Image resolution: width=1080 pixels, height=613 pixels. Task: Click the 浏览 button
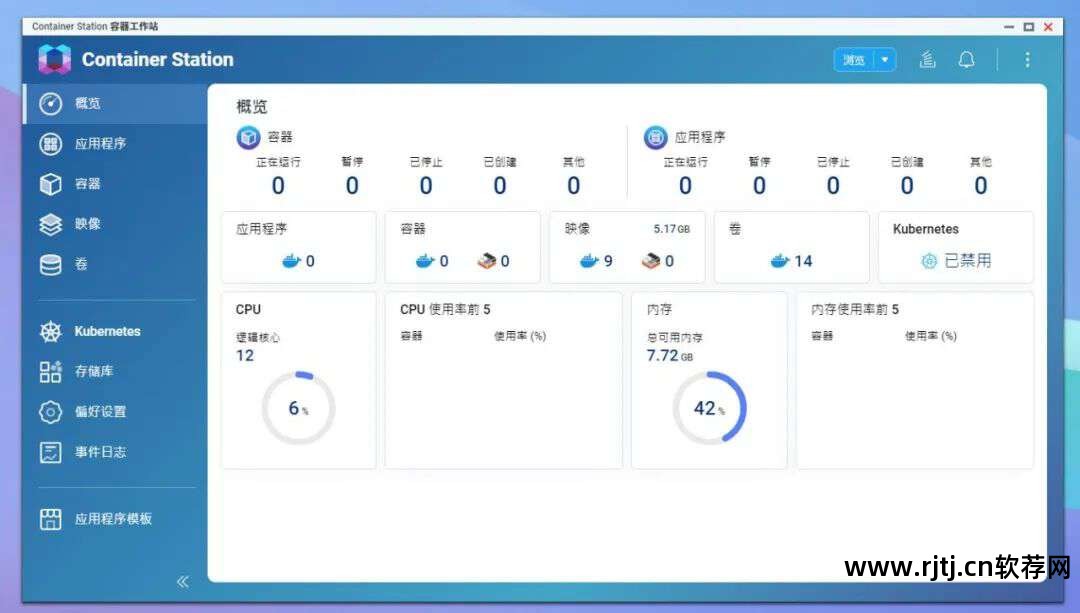(x=853, y=60)
